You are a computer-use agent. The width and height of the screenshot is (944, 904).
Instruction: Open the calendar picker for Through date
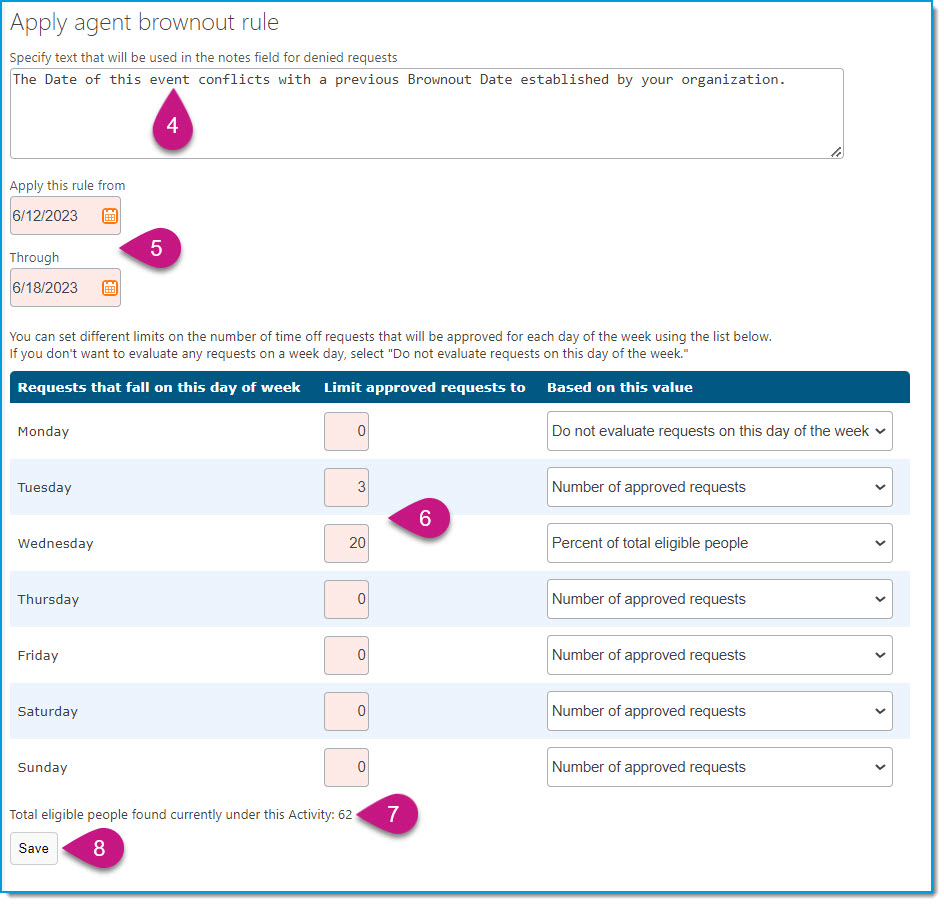pyautogui.click(x=110, y=288)
